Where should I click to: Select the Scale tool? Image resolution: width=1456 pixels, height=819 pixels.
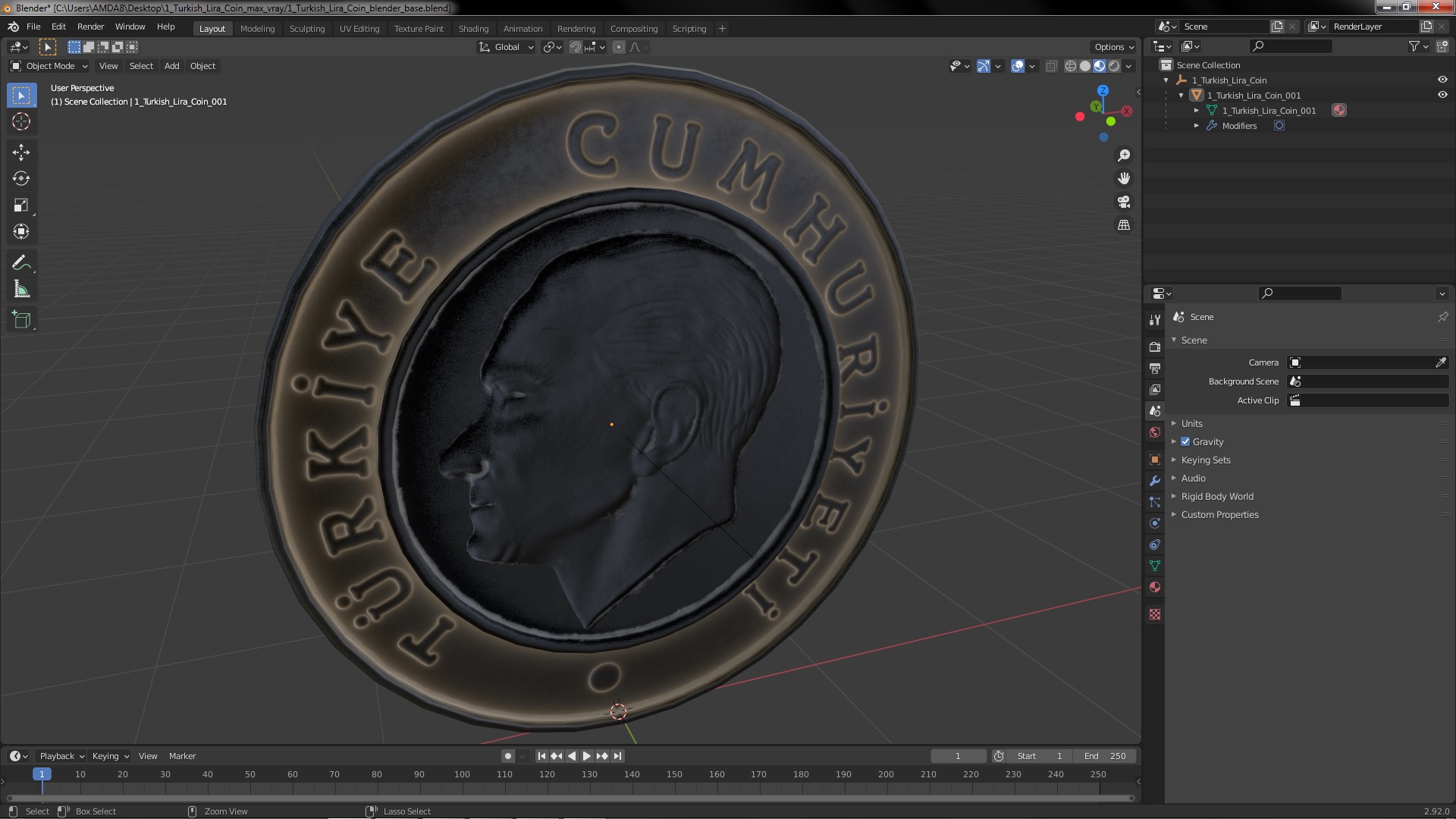click(x=21, y=206)
